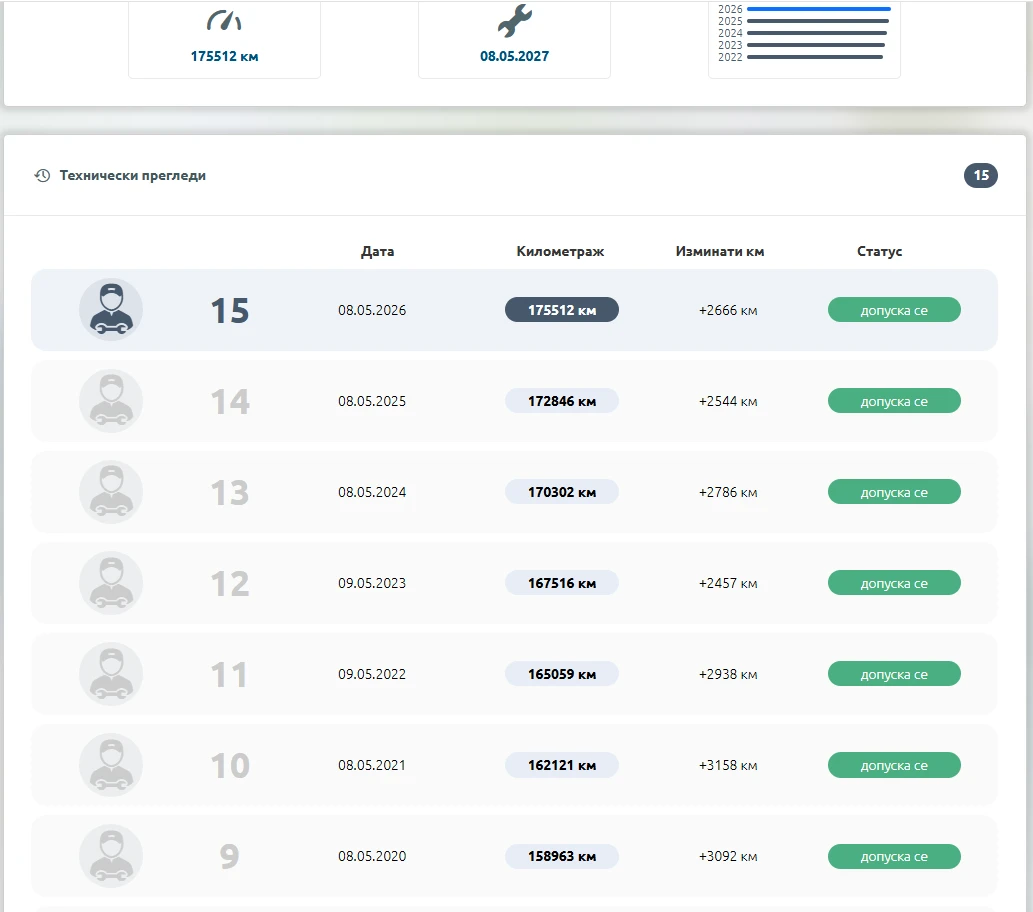Click the 15 inspections count badge
The width and height of the screenshot is (1033, 912).
click(x=981, y=175)
